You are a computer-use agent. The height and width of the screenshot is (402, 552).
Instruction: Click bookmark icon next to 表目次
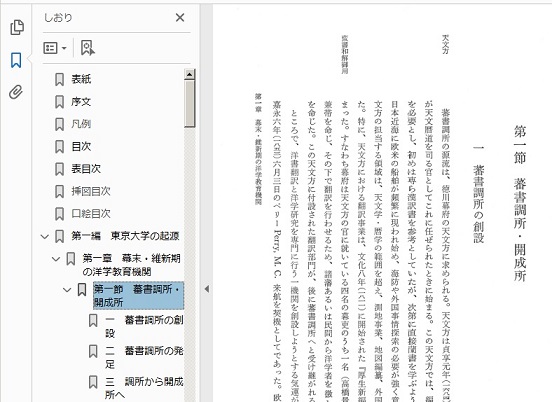coord(59,169)
